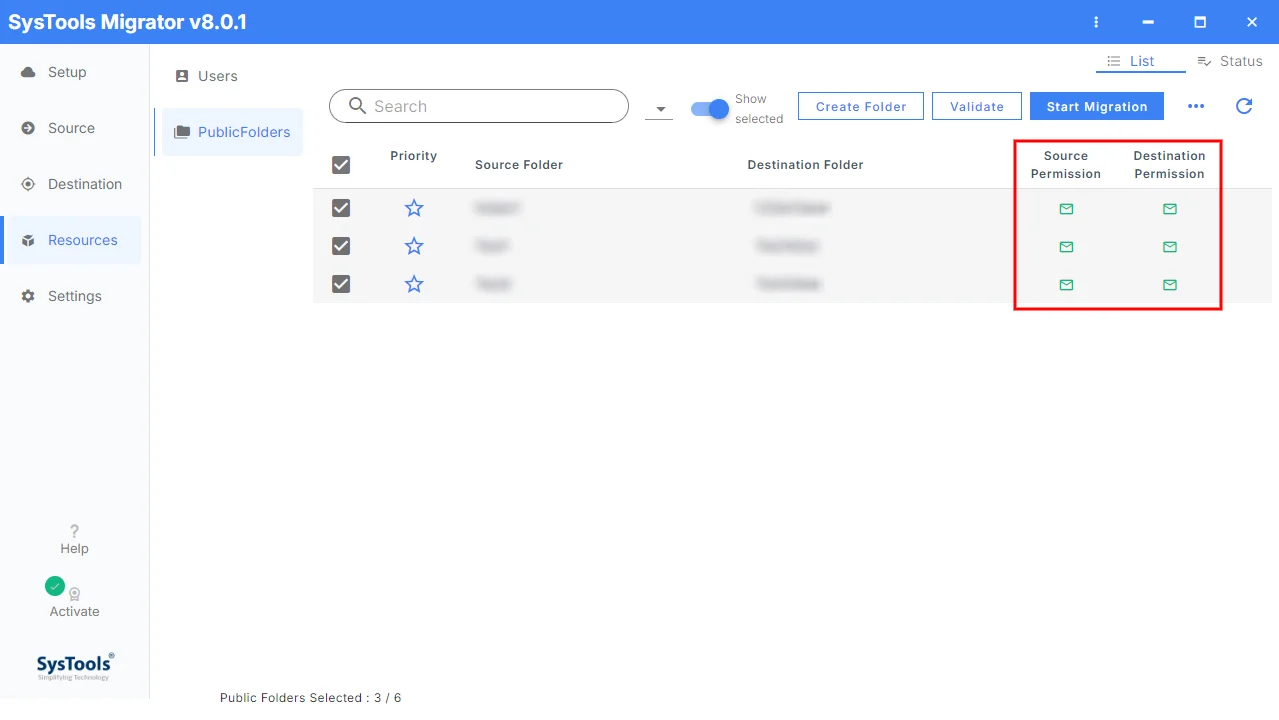Select the PublicFolders tab
1279x720 pixels.
pyautogui.click(x=232, y=132)
